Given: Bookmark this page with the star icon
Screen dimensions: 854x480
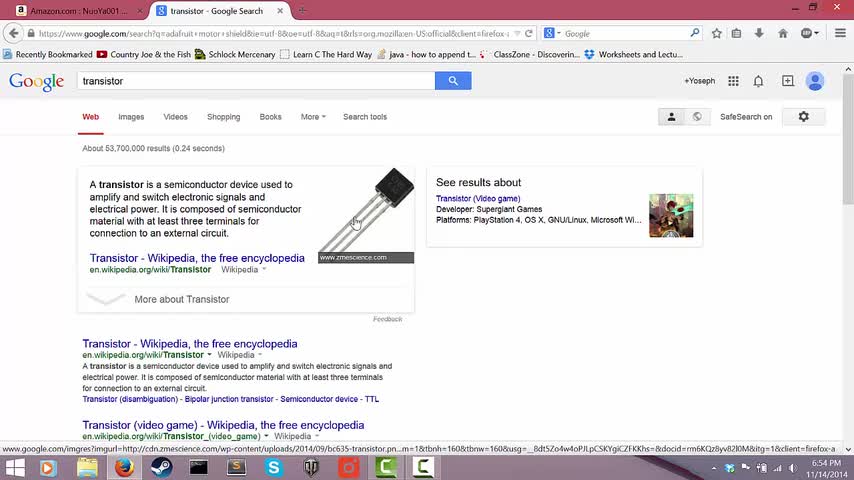Looking at the screenshot, I should tap(717, 33).
